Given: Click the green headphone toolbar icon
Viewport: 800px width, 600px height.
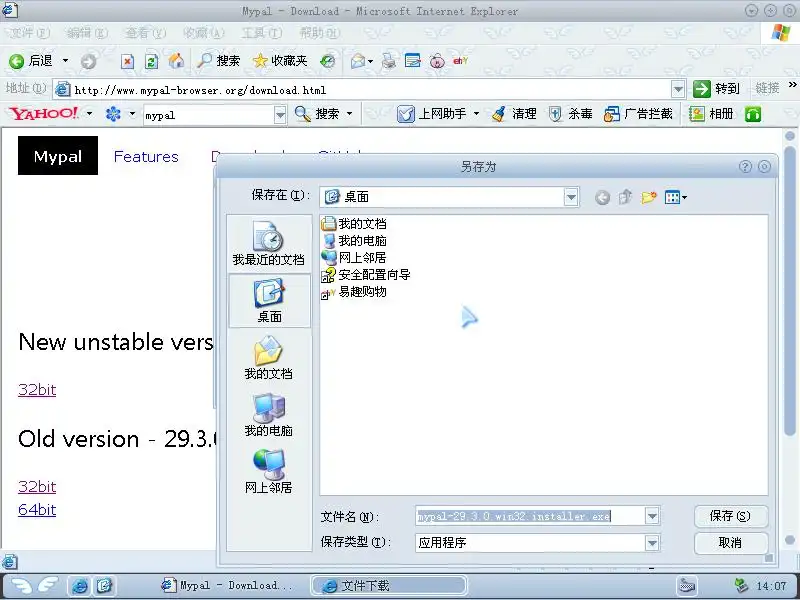Looking at the screenshot, I should coord(753,114).
